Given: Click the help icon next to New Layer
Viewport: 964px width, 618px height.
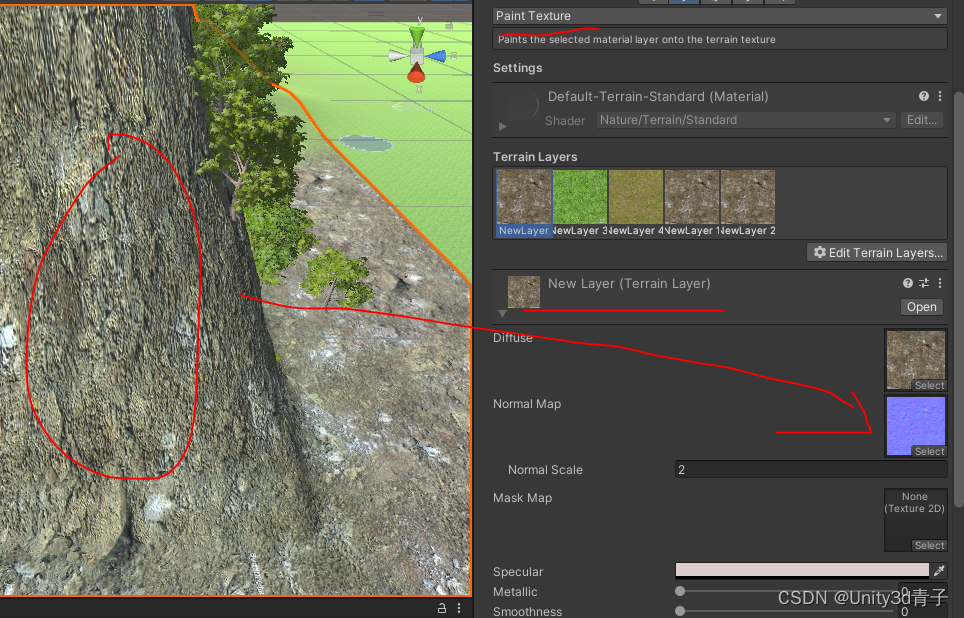Looking at the screenshot, I should [x=906, y=283].
